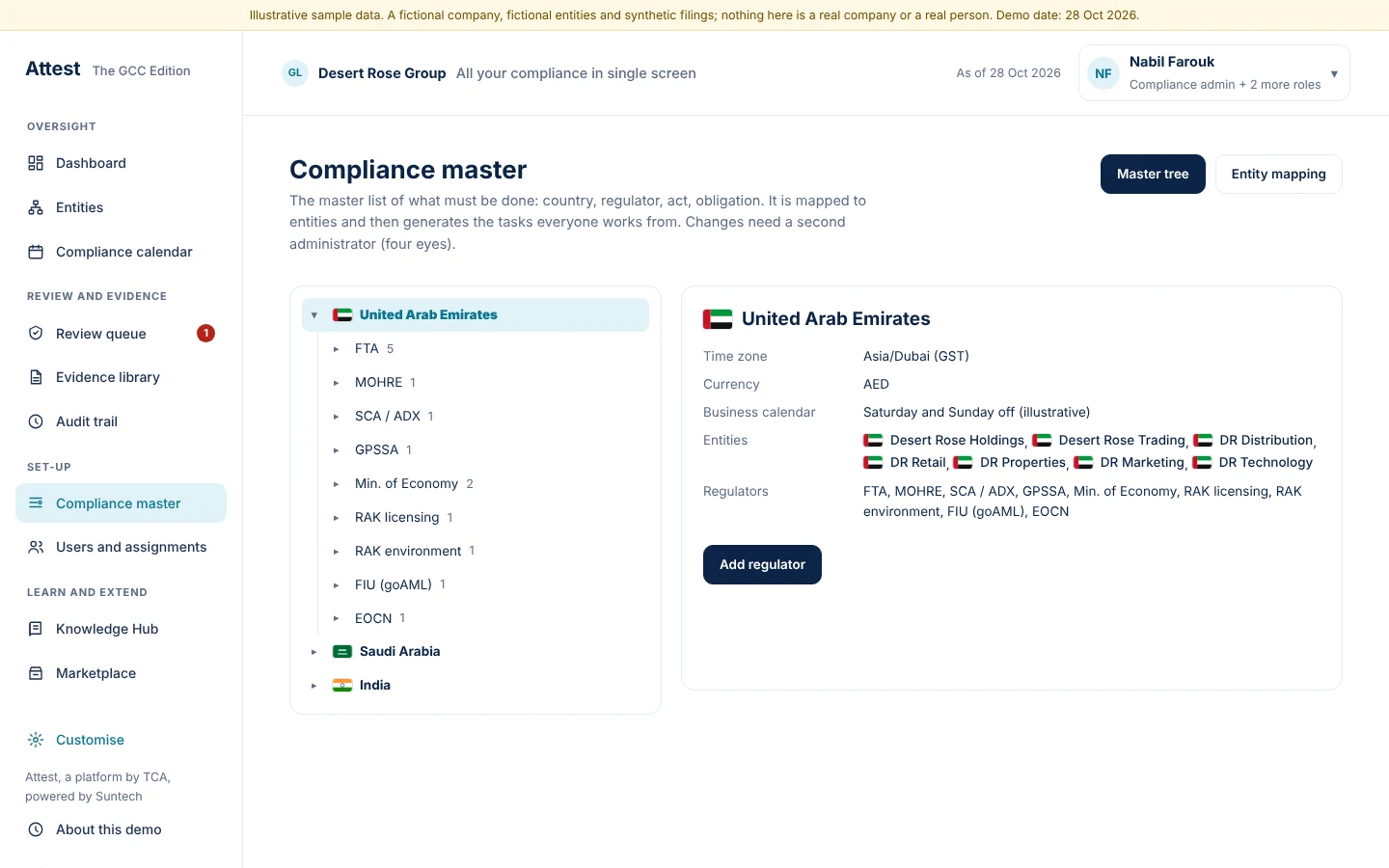Click the Users and assignments people icon
The height and width of the screenshot is (868, 1389).
click(36, 547)
